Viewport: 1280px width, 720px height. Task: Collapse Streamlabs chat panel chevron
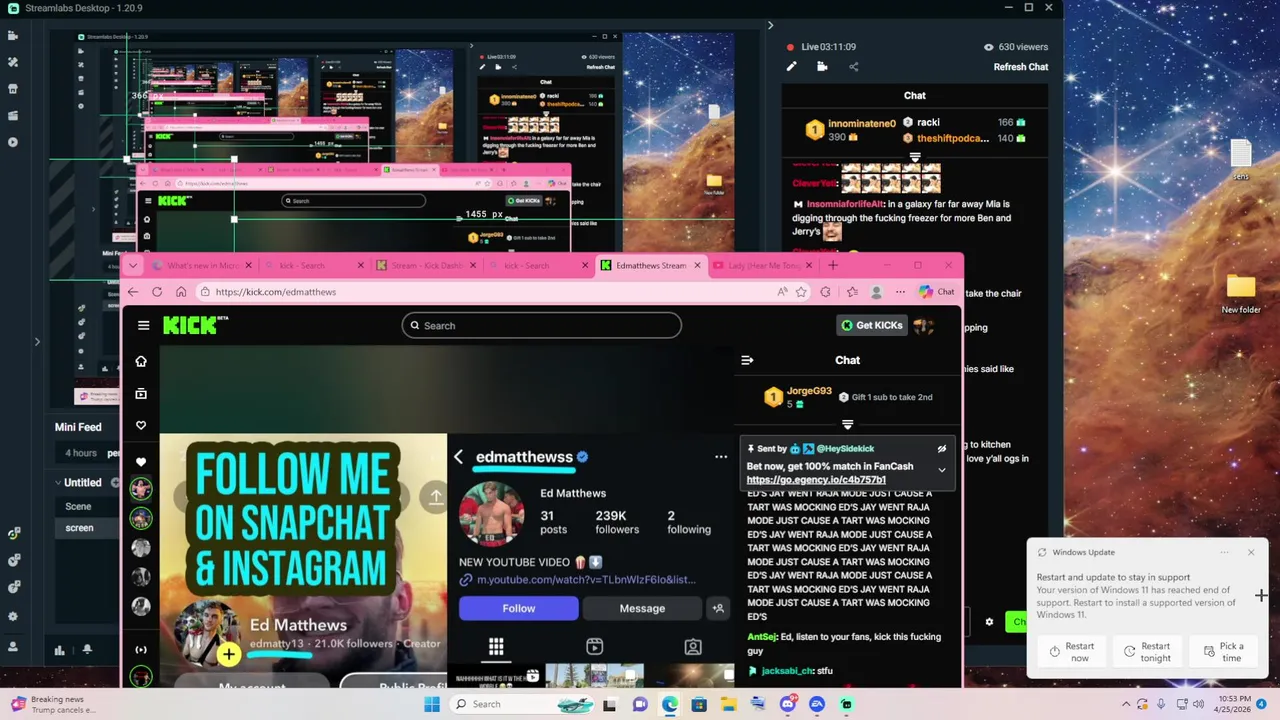(x=770, y=26)
